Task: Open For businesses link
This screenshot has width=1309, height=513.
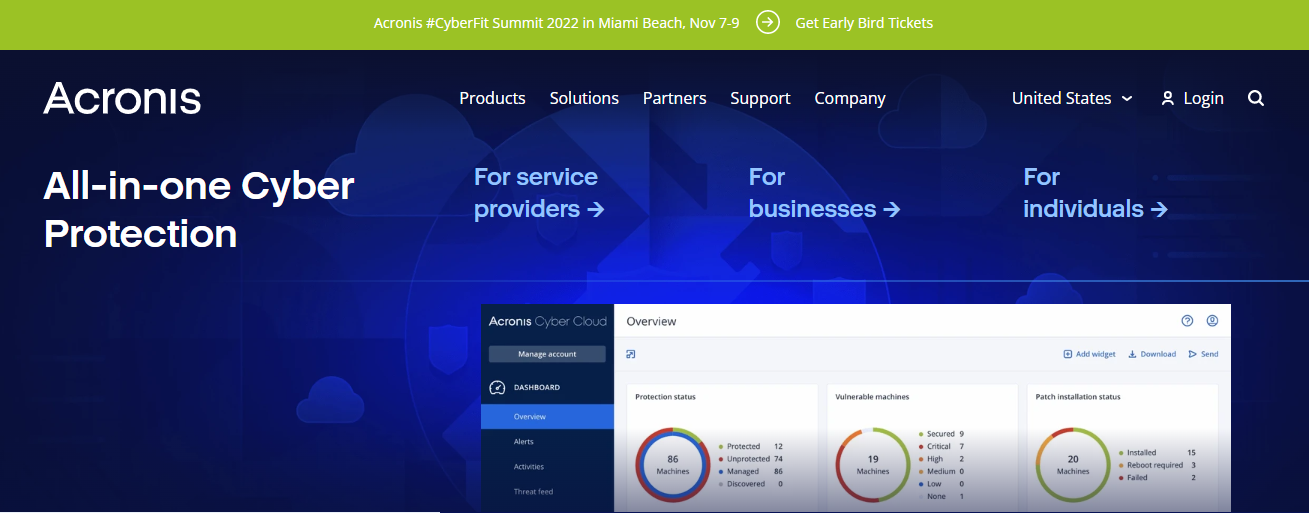Action: click(824, 193)
